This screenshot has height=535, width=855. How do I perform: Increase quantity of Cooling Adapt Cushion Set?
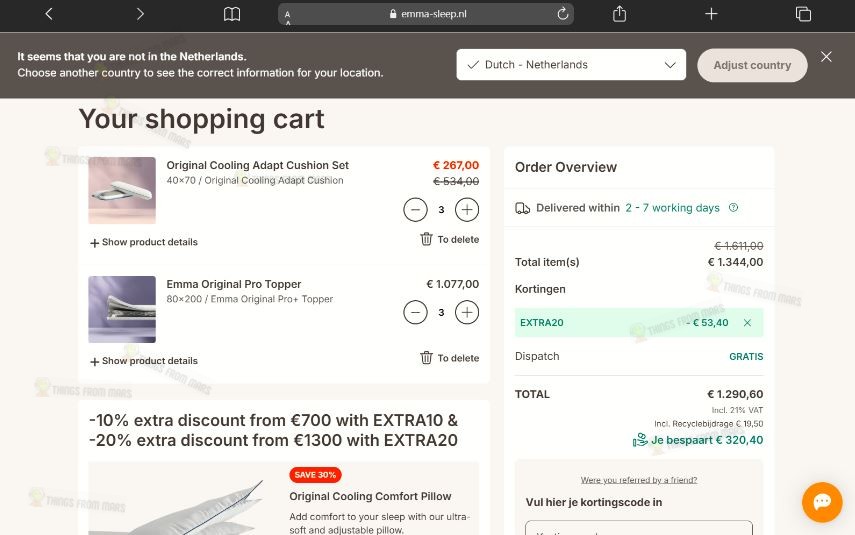pyautogui.click(x=467, y=209)
